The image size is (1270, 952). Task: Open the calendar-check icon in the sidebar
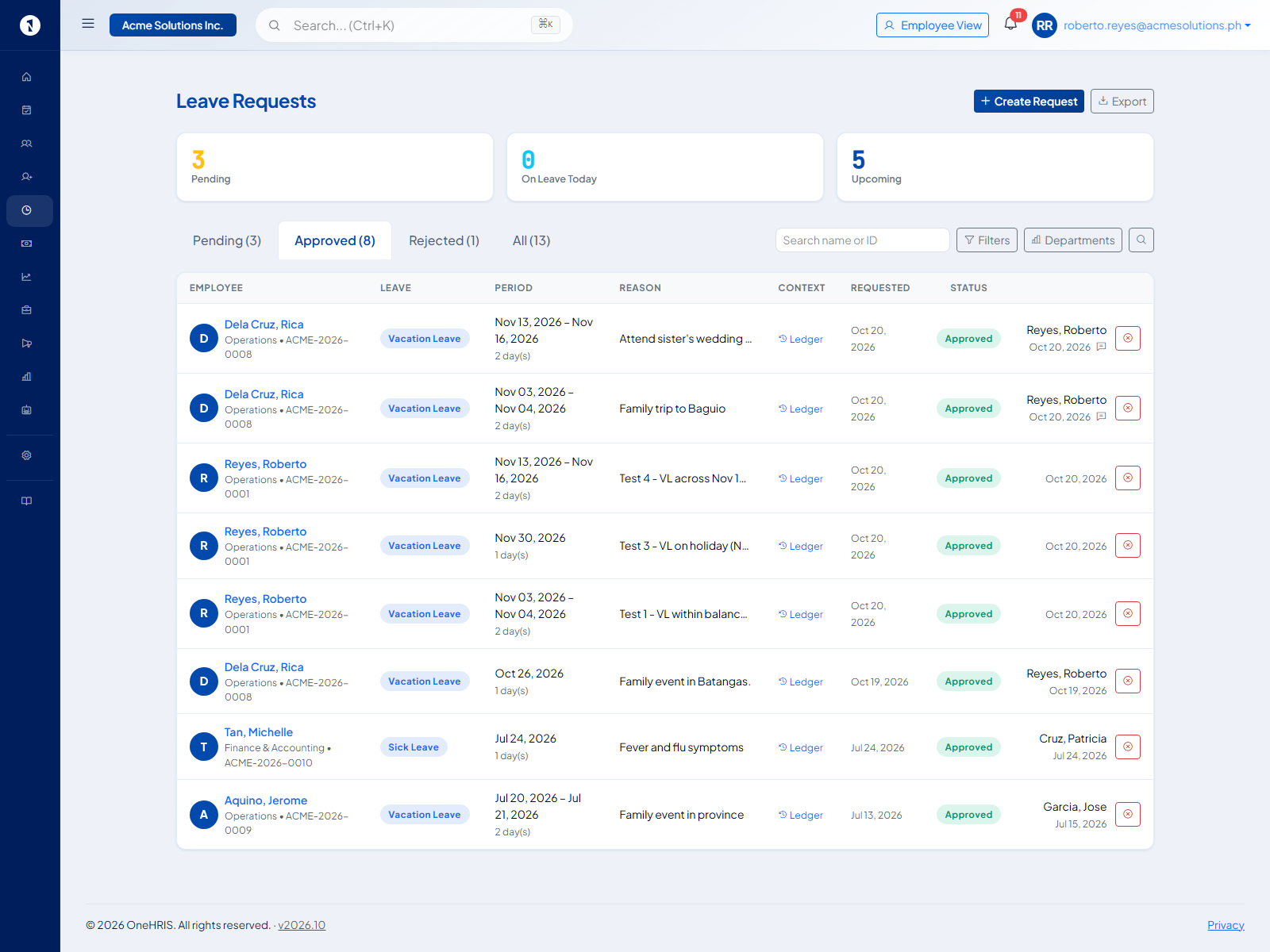[x=26, y=110]
